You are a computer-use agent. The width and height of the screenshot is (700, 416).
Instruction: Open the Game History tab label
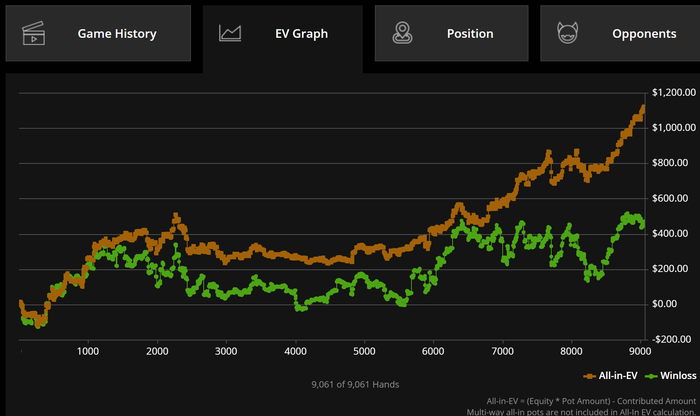(x=117, y=33)
